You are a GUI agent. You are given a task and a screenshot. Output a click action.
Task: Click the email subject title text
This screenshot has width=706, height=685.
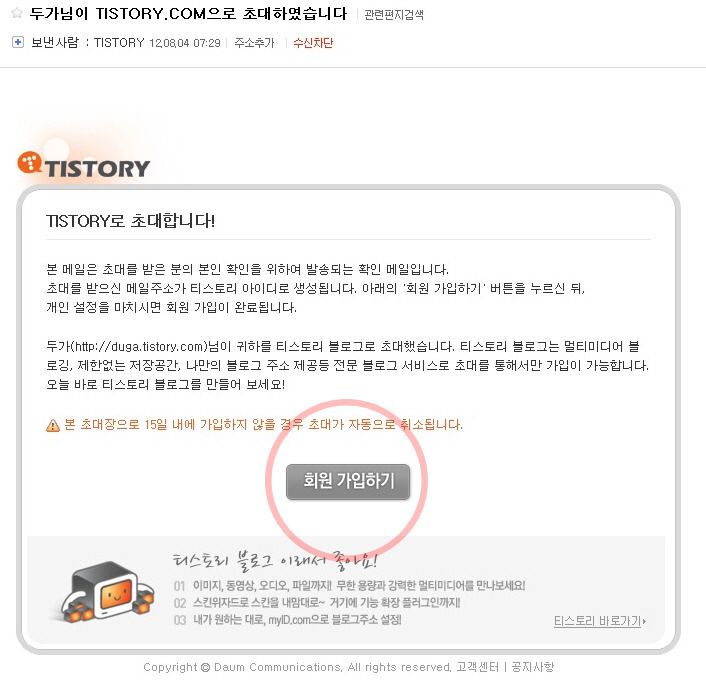[x=189, y=14]
